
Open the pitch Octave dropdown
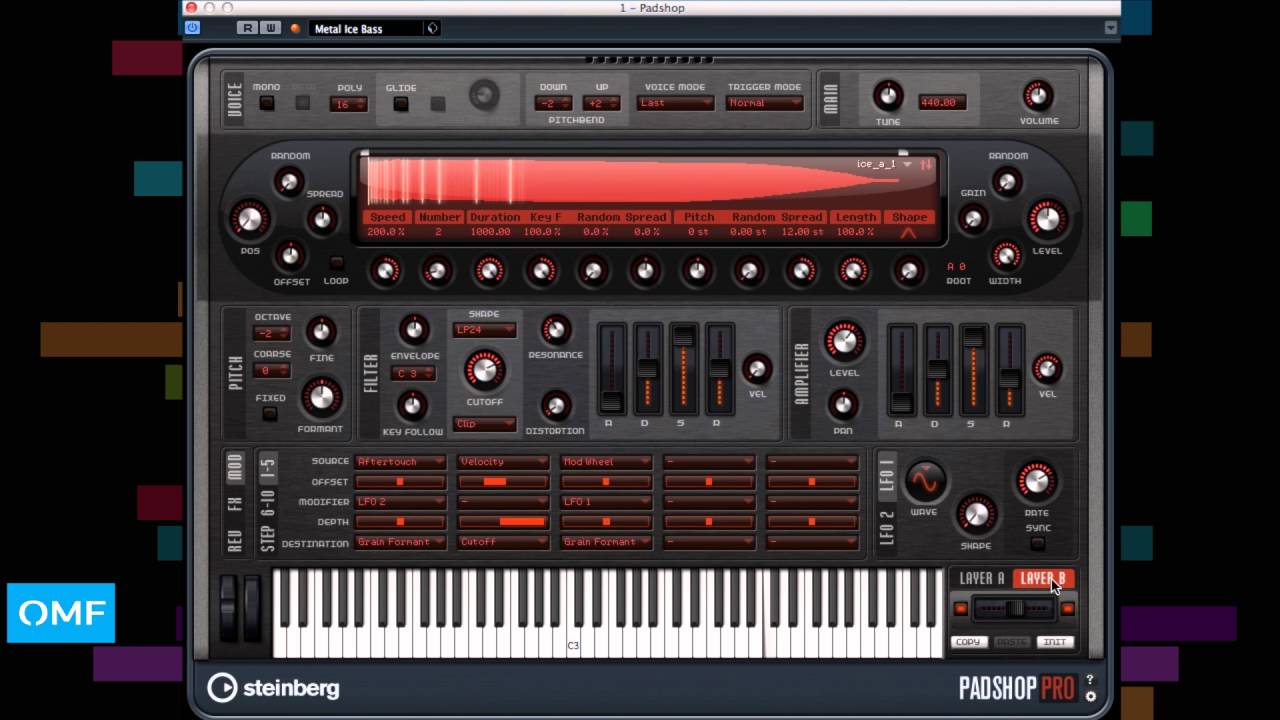click(x=271, y=333)
